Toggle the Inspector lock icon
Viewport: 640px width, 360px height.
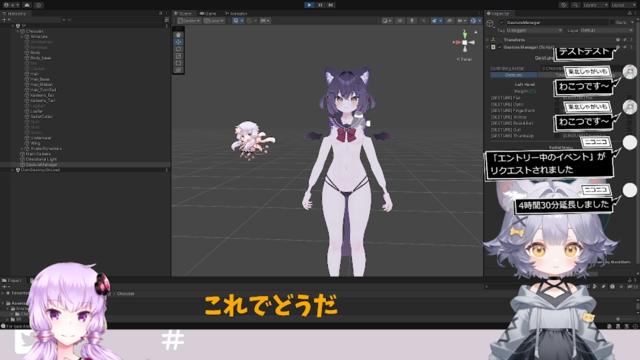pyautogui.click(x=629, y=13)
